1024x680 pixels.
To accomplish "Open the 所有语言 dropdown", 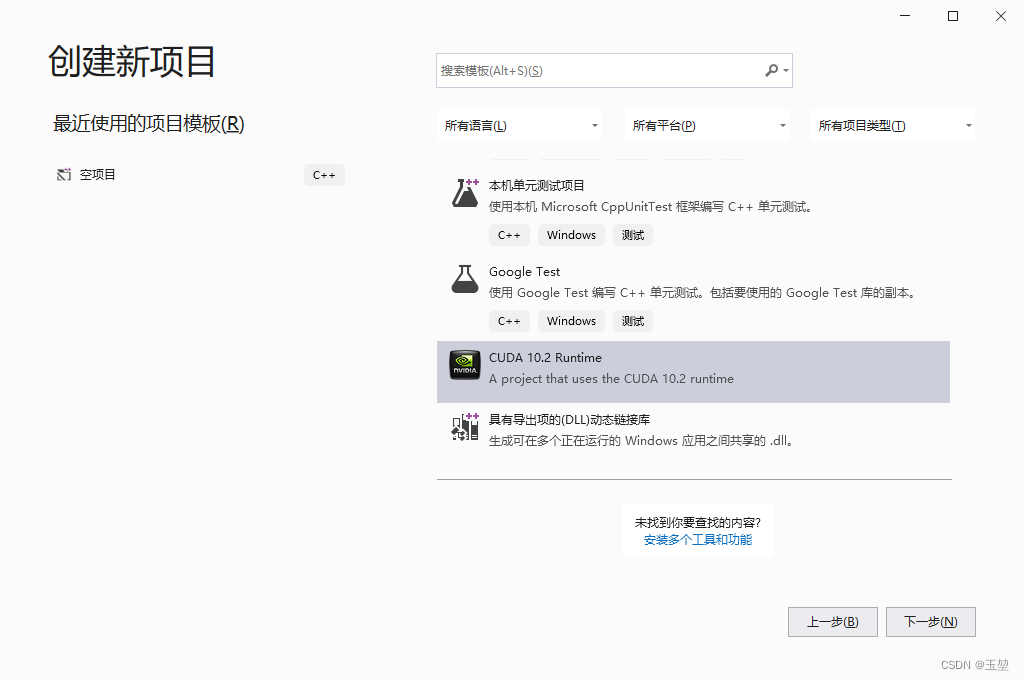I will coord(520,125).
